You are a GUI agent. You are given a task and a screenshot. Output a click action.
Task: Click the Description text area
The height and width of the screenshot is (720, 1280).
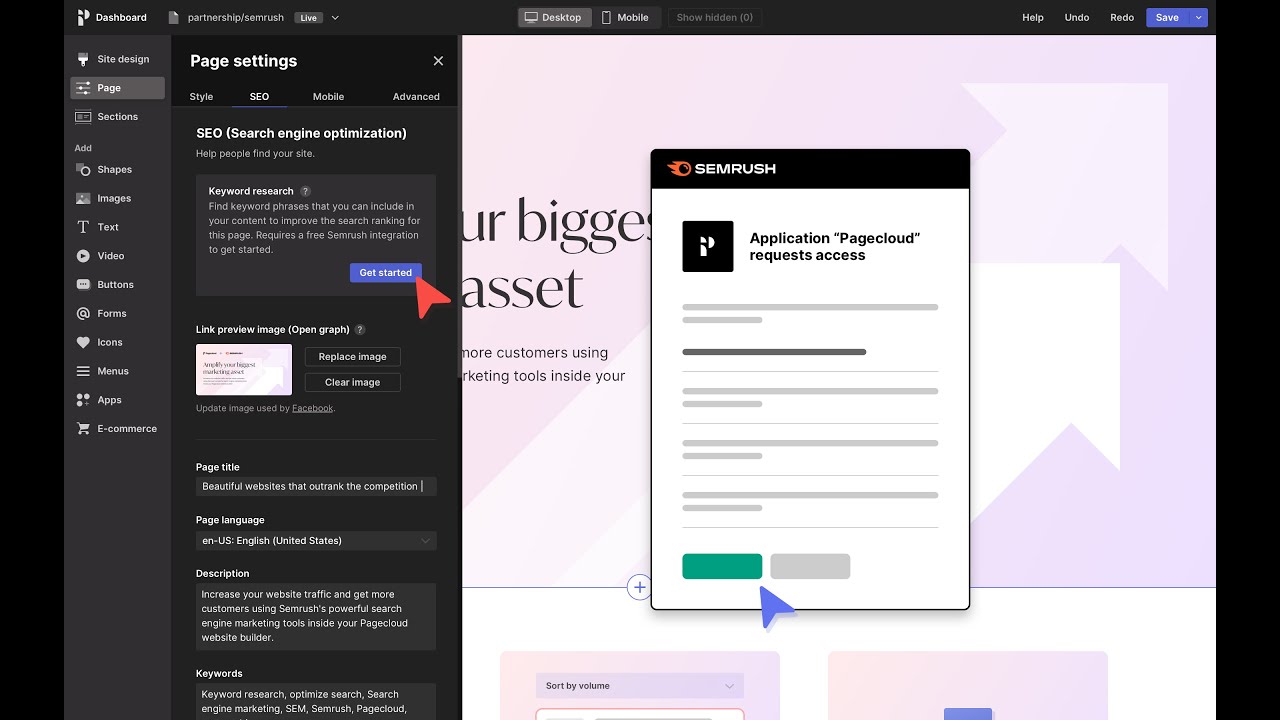pos(316,615)
